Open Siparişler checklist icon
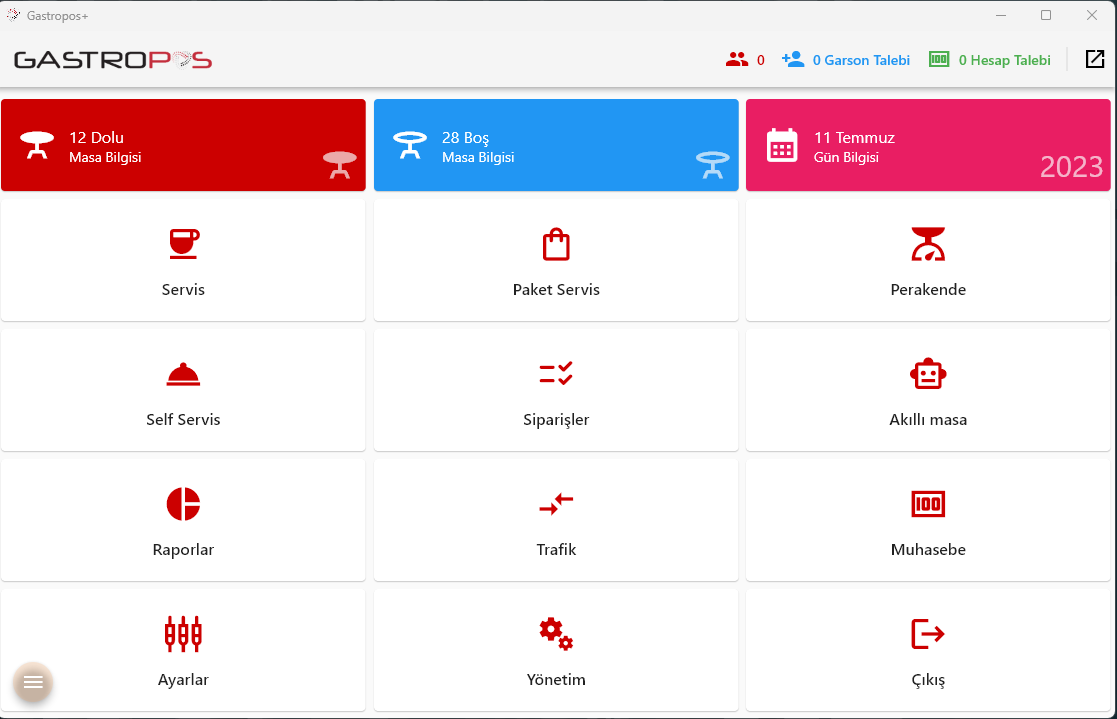 556,374
